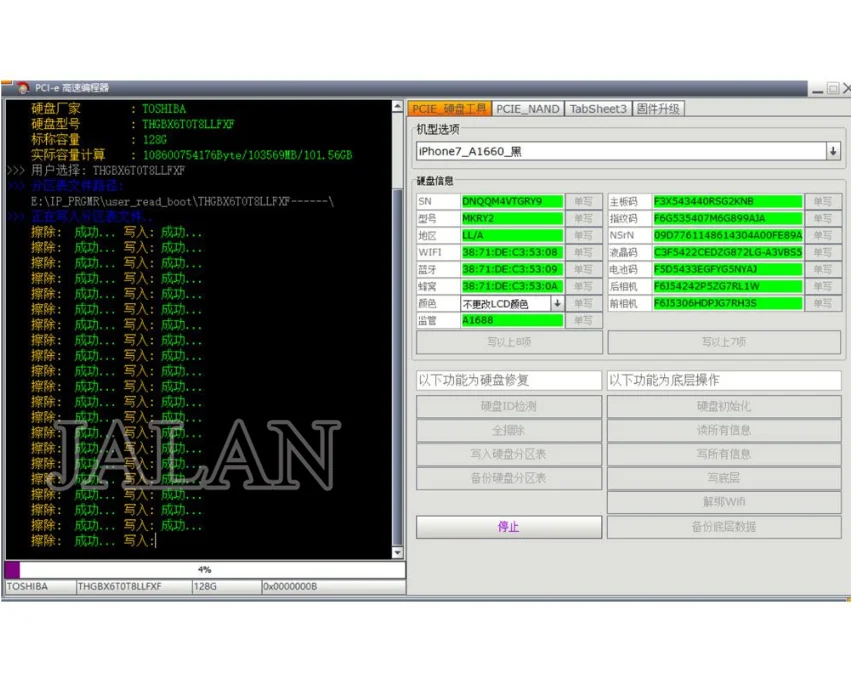Click the console scrollbar down arrow

pyautogui.click(x=397, y=553)
